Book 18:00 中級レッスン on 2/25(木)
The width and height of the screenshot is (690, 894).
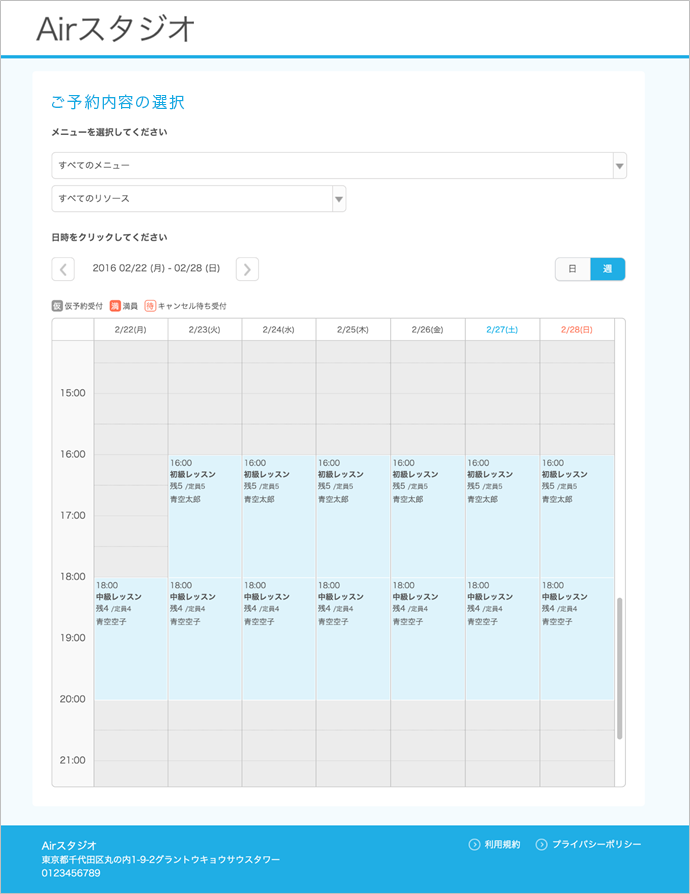pos(353,639)
